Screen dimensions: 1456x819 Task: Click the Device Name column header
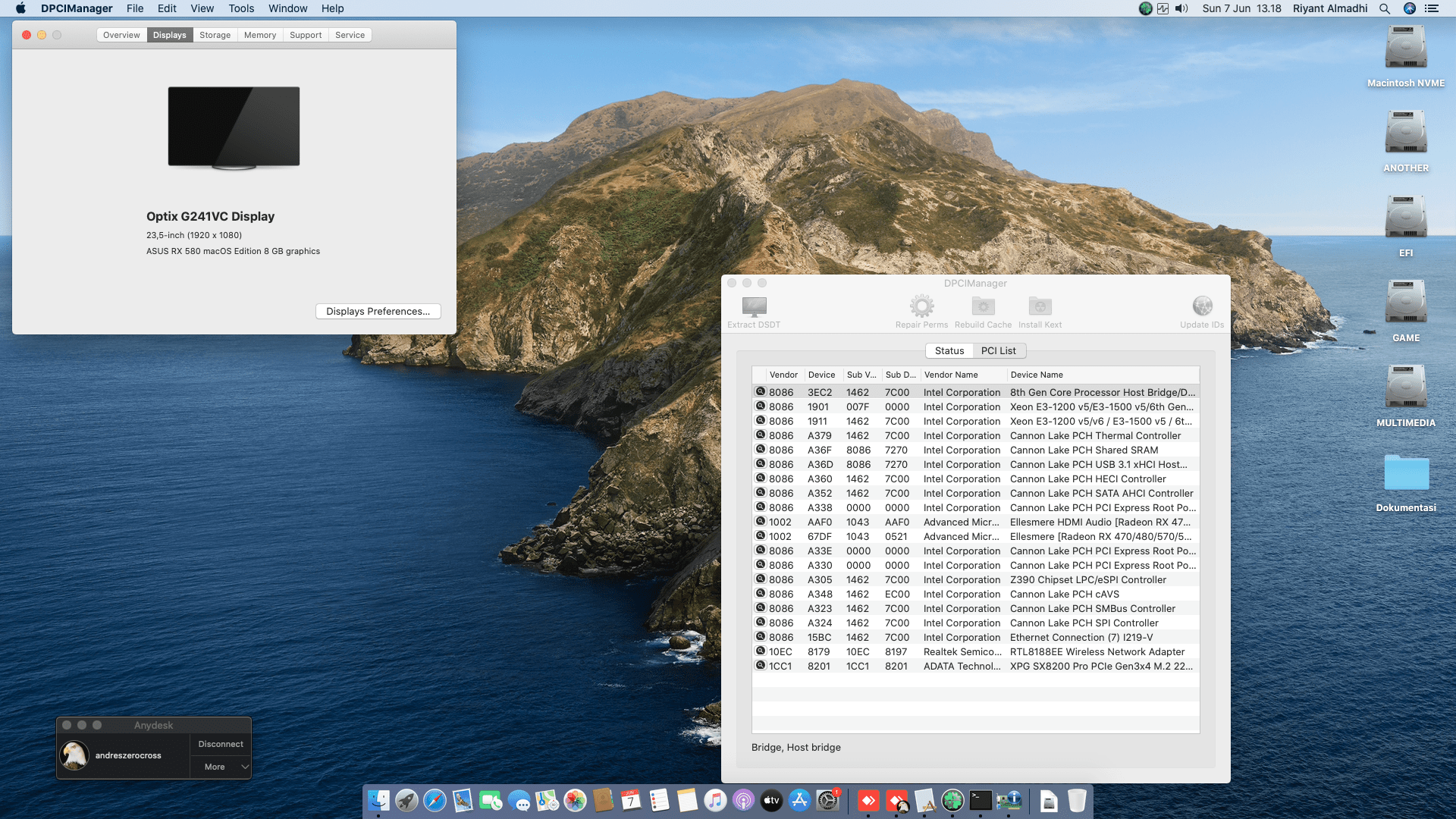tap(1103, 375)
